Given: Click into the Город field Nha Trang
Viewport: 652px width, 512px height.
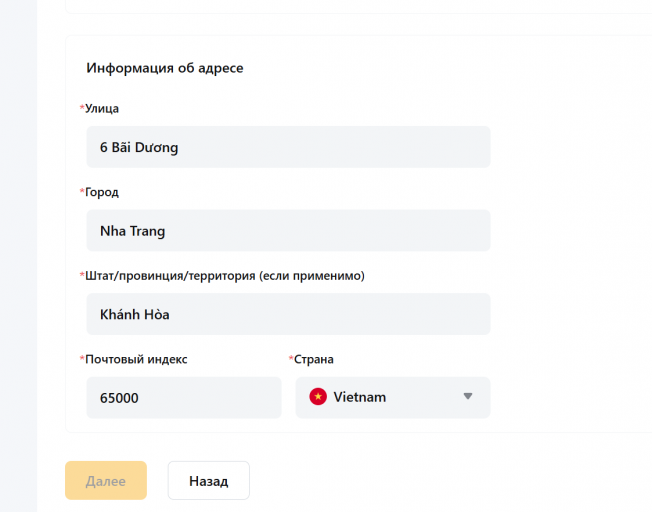Looking at the screenshot, I should 288,231.
